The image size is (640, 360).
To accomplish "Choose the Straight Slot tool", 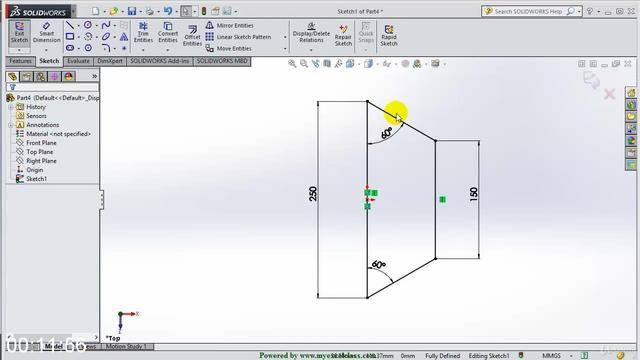I will point(70,48).
